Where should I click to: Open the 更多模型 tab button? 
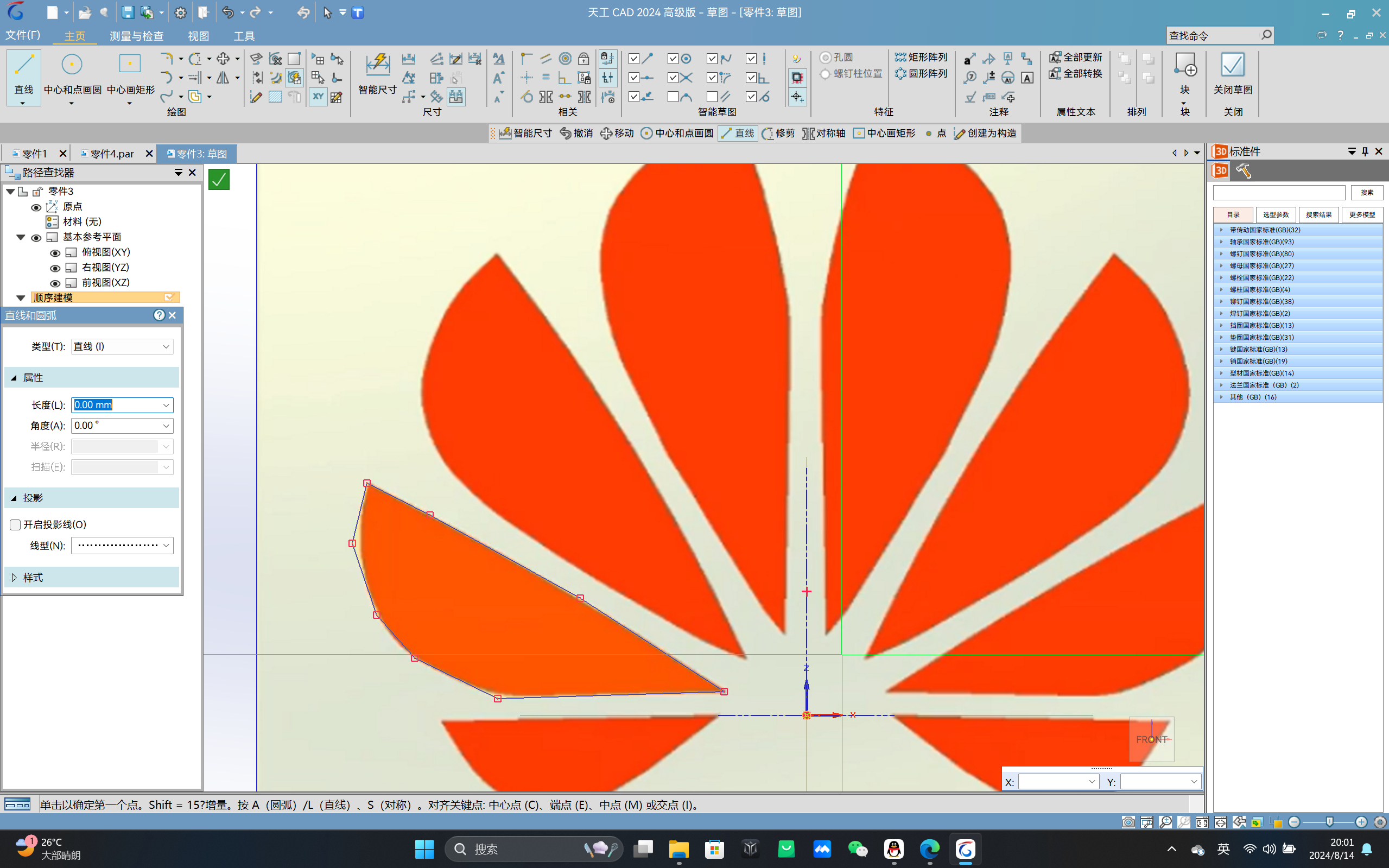click(x=1361, y=215)
